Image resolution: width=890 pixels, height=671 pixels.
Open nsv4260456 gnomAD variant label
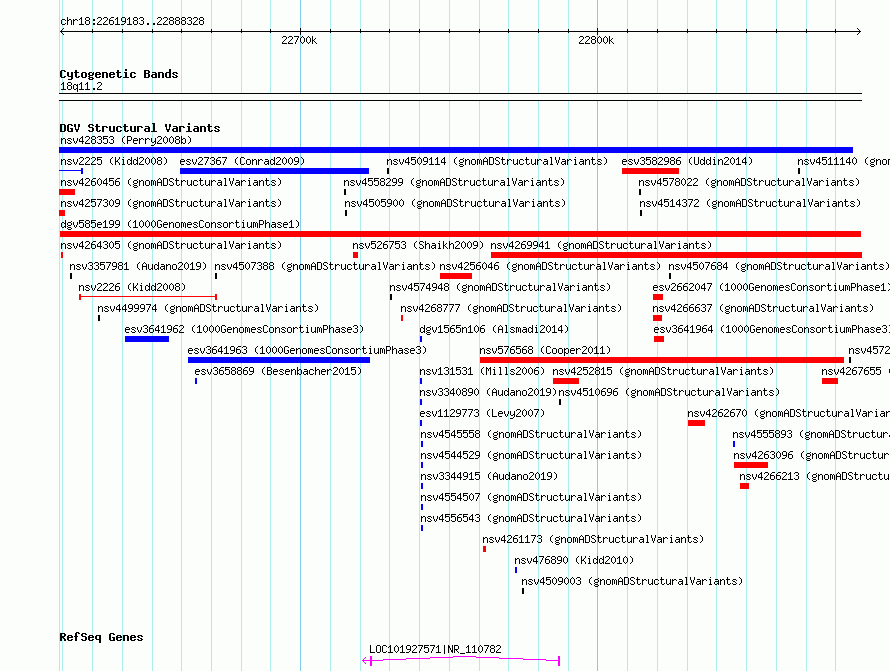[x=171, y=182]
